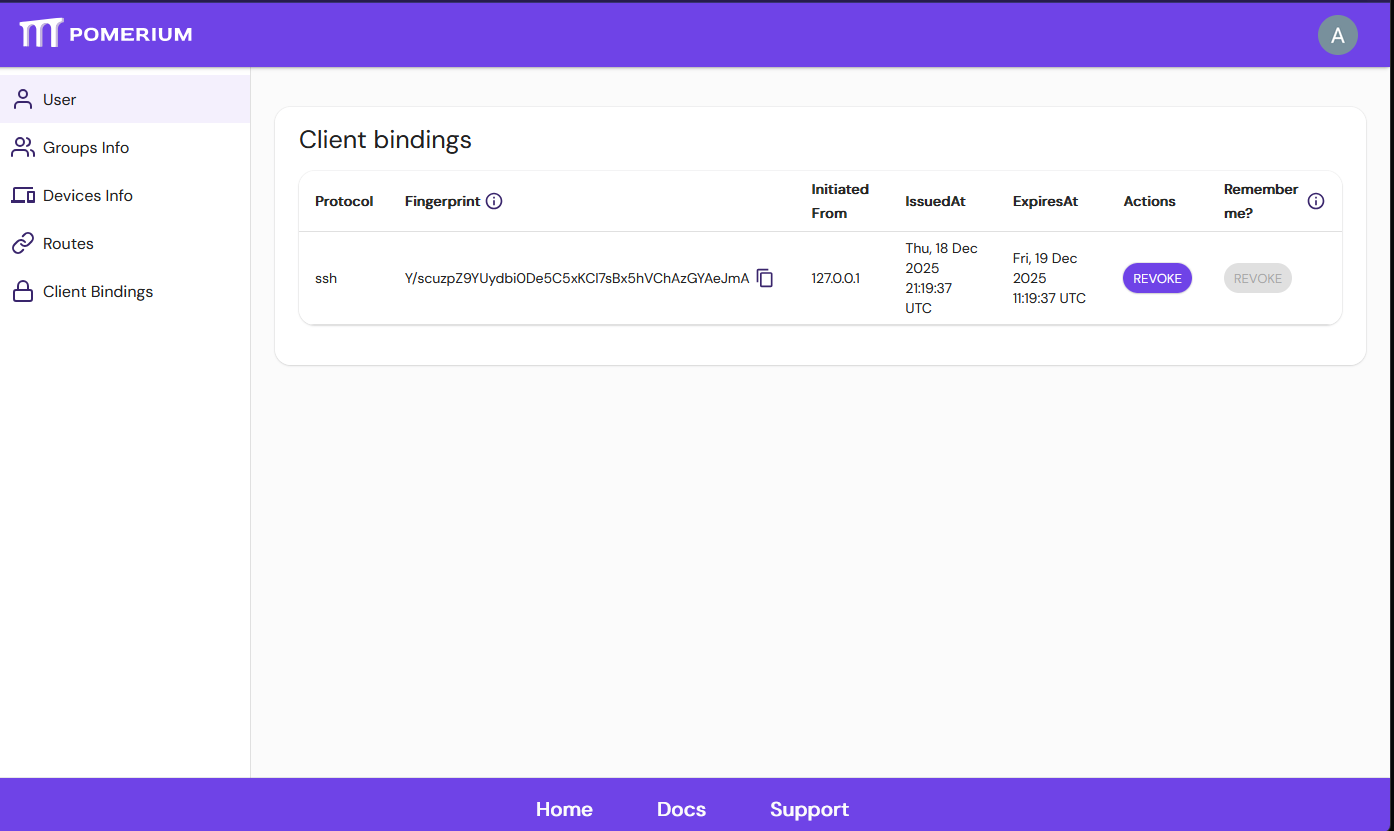This screenshot has height=831, width=1394.
Task: Click the Groups Info people icon
Action: click(x=22, y=148)
